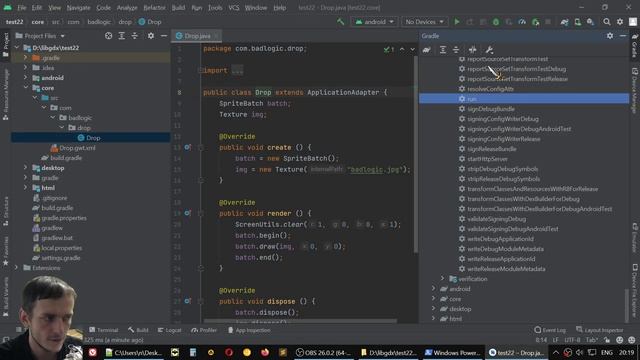Click the Debug bug icon in toolbar

pos(496,22)
